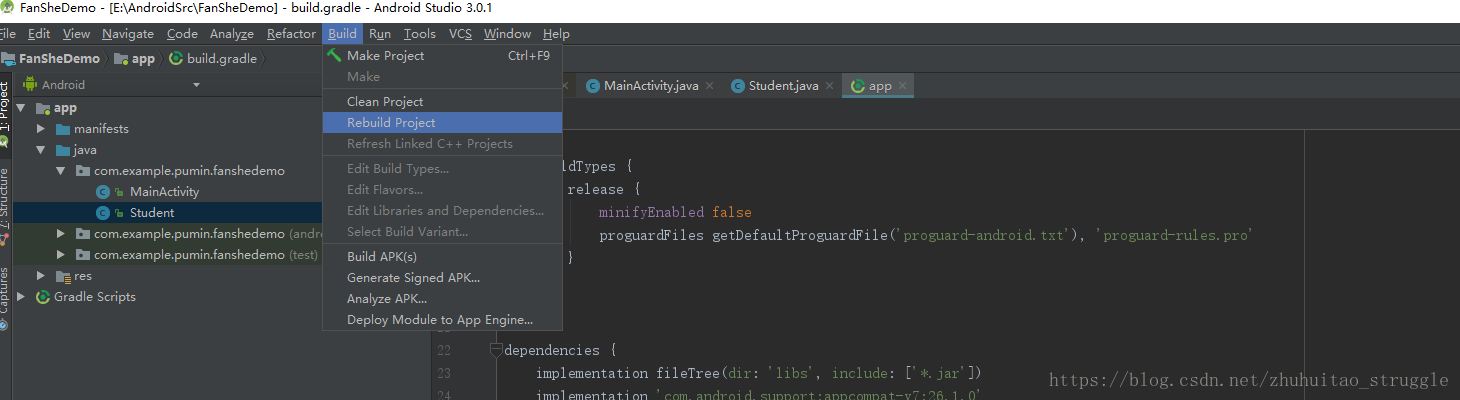Image resolution: width=1460 pixels, height=400 pixels.
Task: Click minifyEnabled false line in editor
Action: 675,212
